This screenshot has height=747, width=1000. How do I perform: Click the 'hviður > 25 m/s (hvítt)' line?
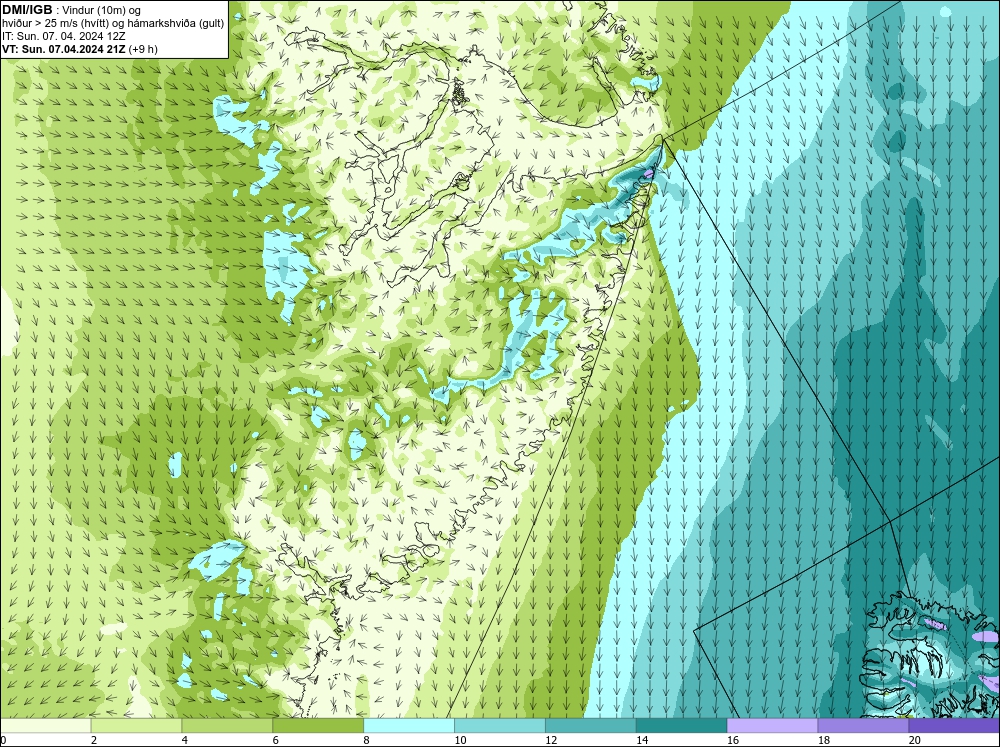(55, 24)
